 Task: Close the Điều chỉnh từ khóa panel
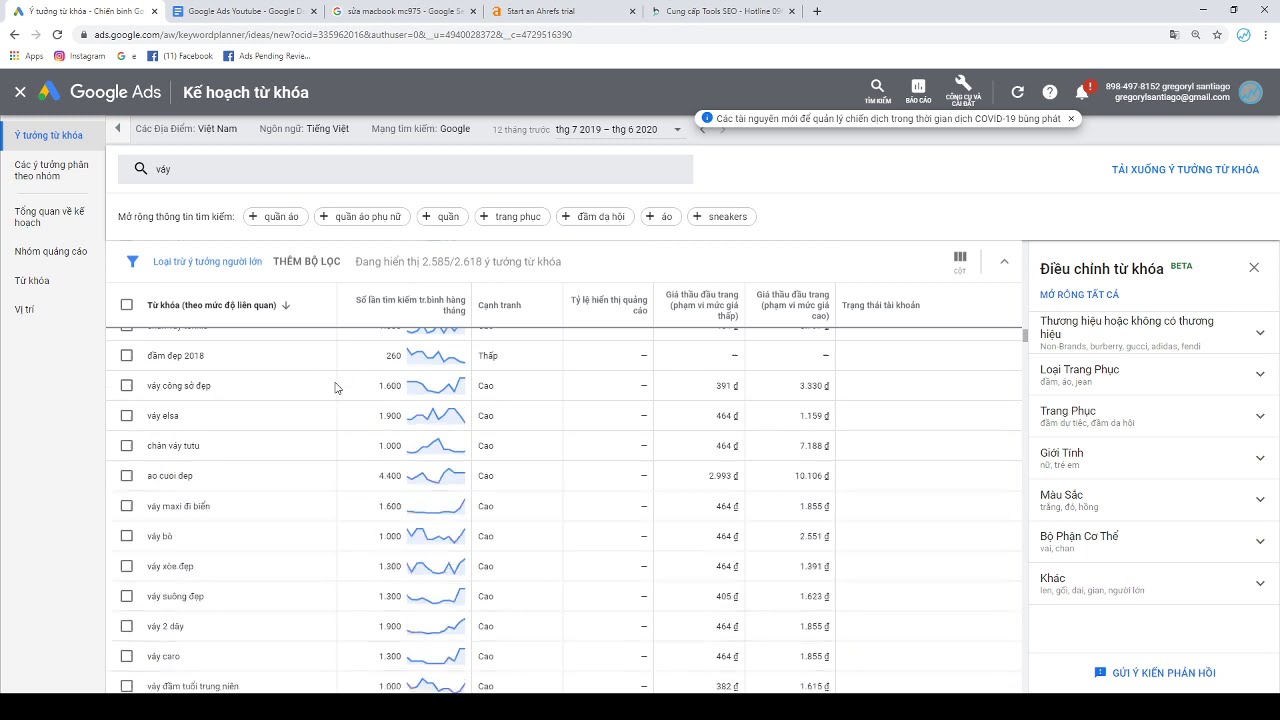(x=1254, y=267)
